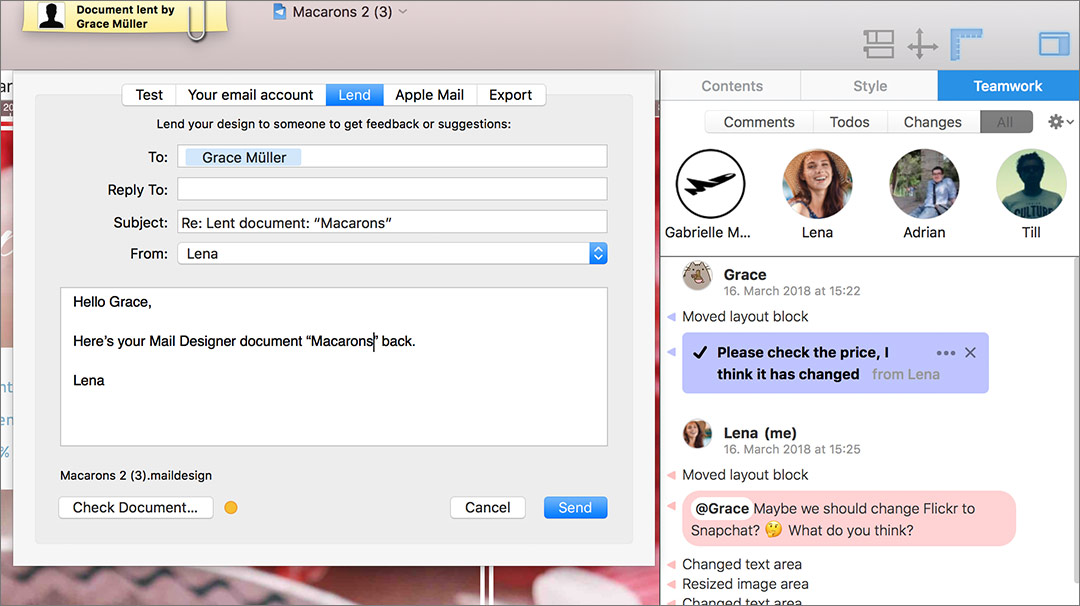Open the Teamwork gear settings menu

point(1060,122)
